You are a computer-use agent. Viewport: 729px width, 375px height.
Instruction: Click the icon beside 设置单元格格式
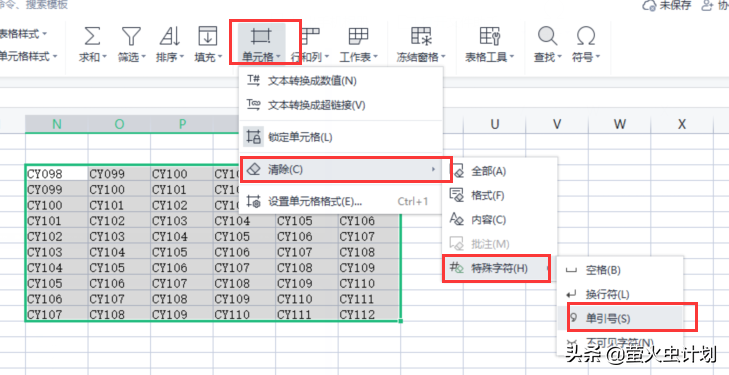[x=253, y=201]
